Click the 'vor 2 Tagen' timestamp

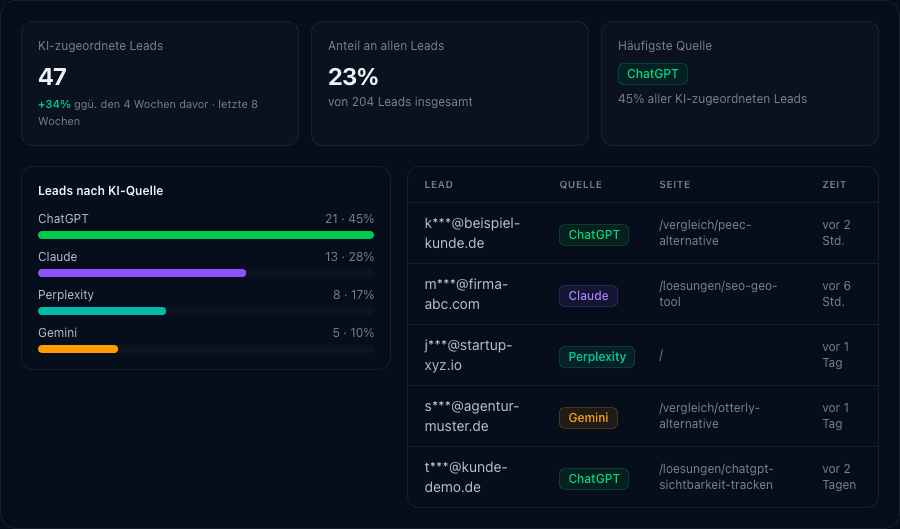pyautogui.click(x=839, y=477)
